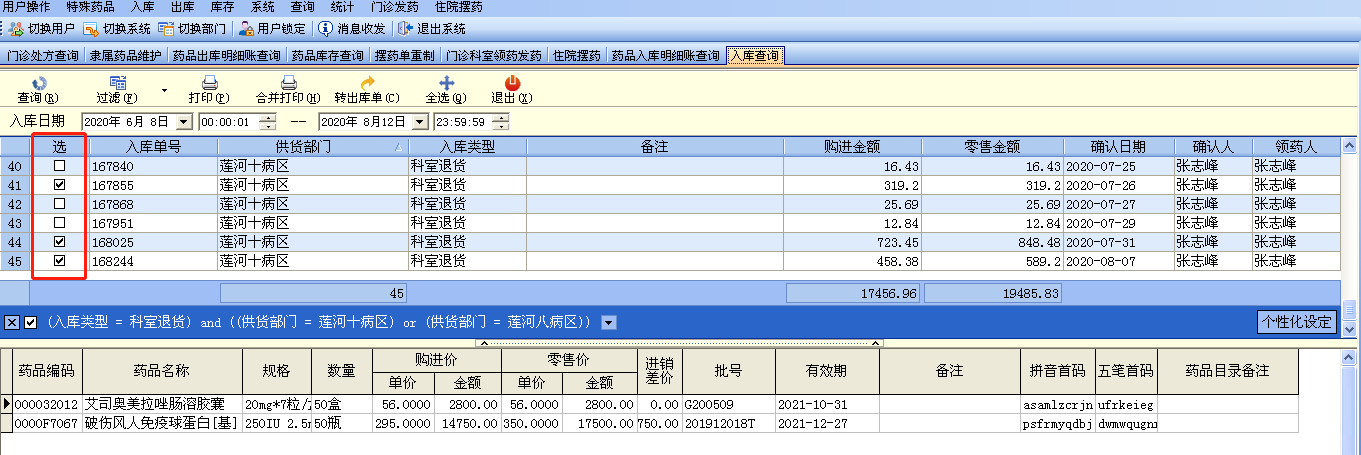Click the start time 00:00:01 spinner
Screen dimensions: 1361x455
click(x=267, y=122)
